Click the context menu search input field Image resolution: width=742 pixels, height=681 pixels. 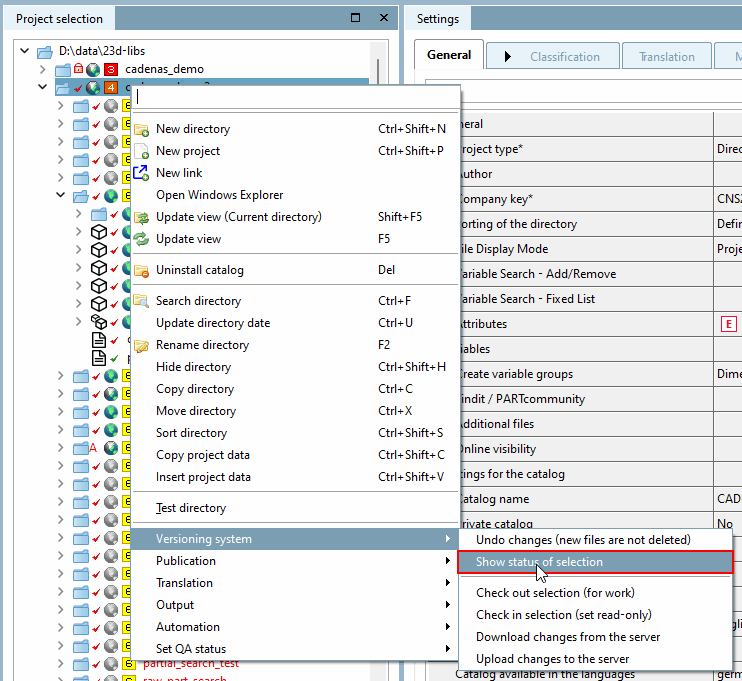click(x=295, y=97)
